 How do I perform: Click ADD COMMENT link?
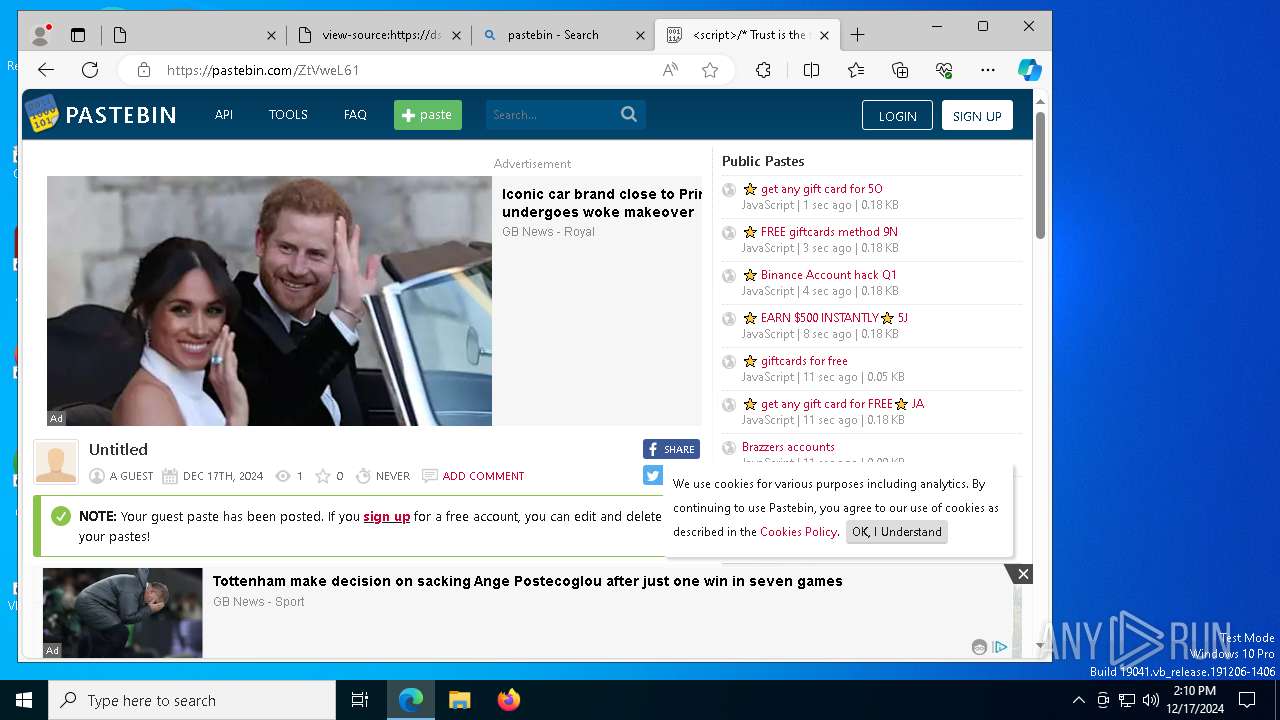[x=483, y=476]
